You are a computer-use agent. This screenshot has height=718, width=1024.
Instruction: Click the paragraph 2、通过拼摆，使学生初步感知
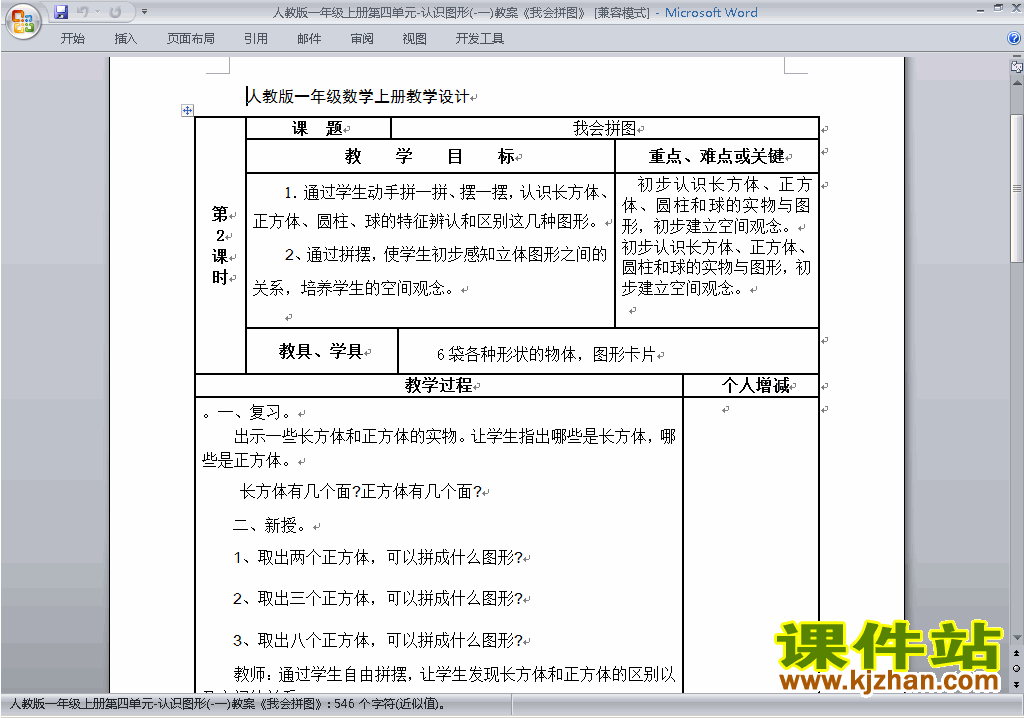[x=430, y=271]
